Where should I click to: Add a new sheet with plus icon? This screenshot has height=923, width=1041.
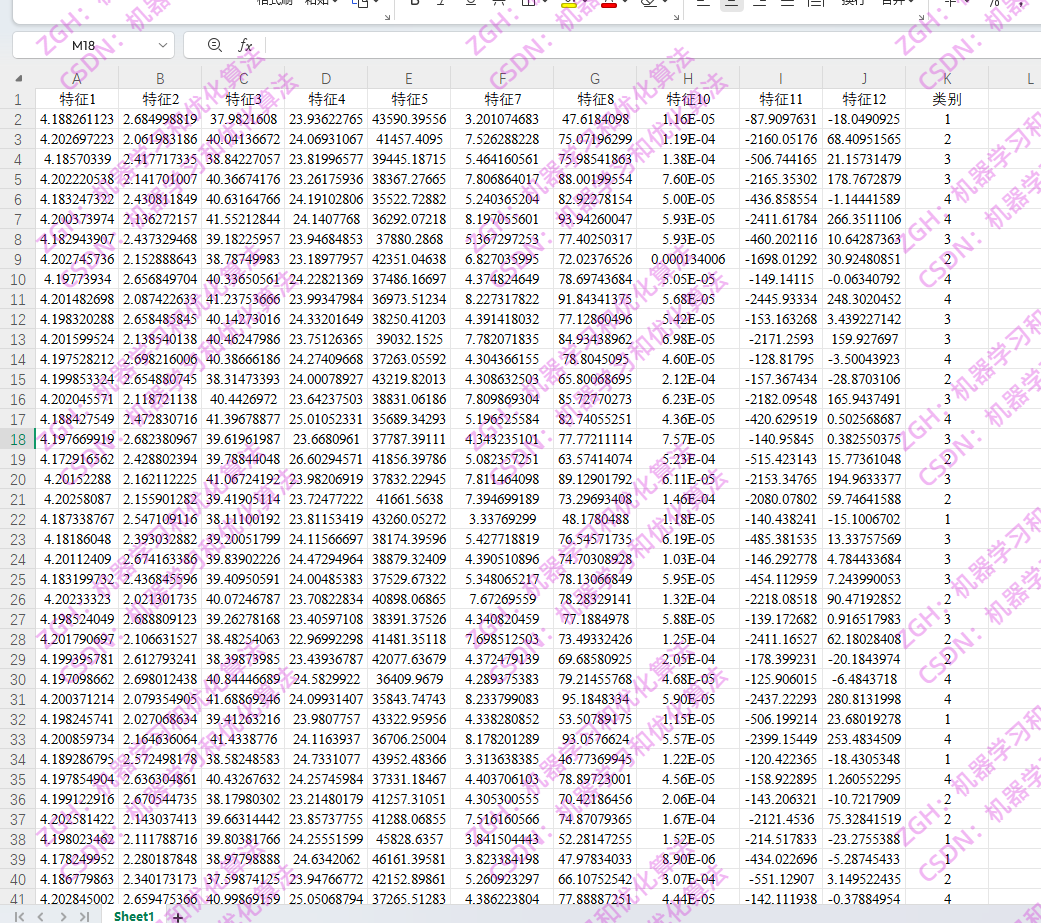177,917
